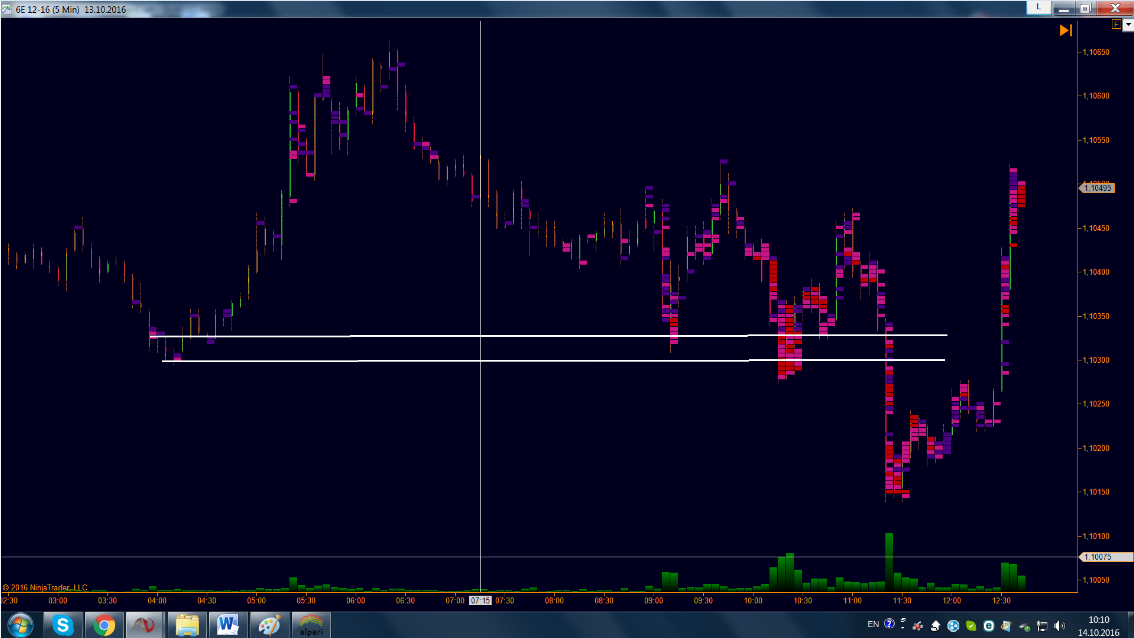This screenshot has width=1134, height=638.
Task: Open Paint from the taskbar
Action: pos(268,625)
